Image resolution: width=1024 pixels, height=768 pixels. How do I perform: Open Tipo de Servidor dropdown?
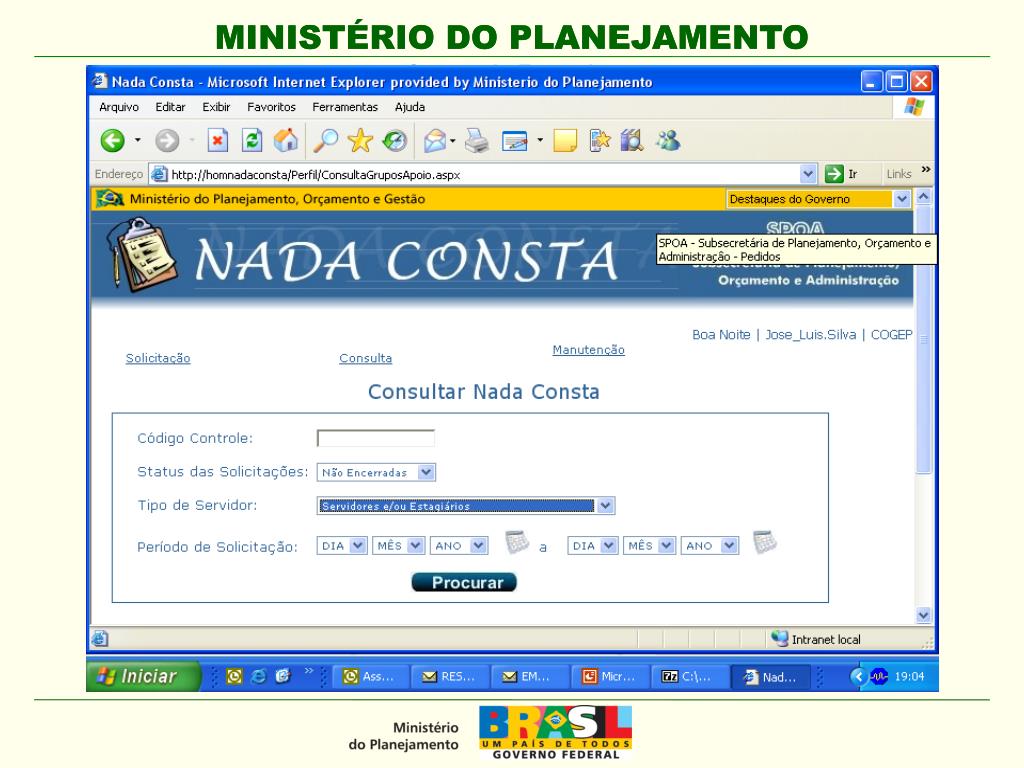point(605,505)
